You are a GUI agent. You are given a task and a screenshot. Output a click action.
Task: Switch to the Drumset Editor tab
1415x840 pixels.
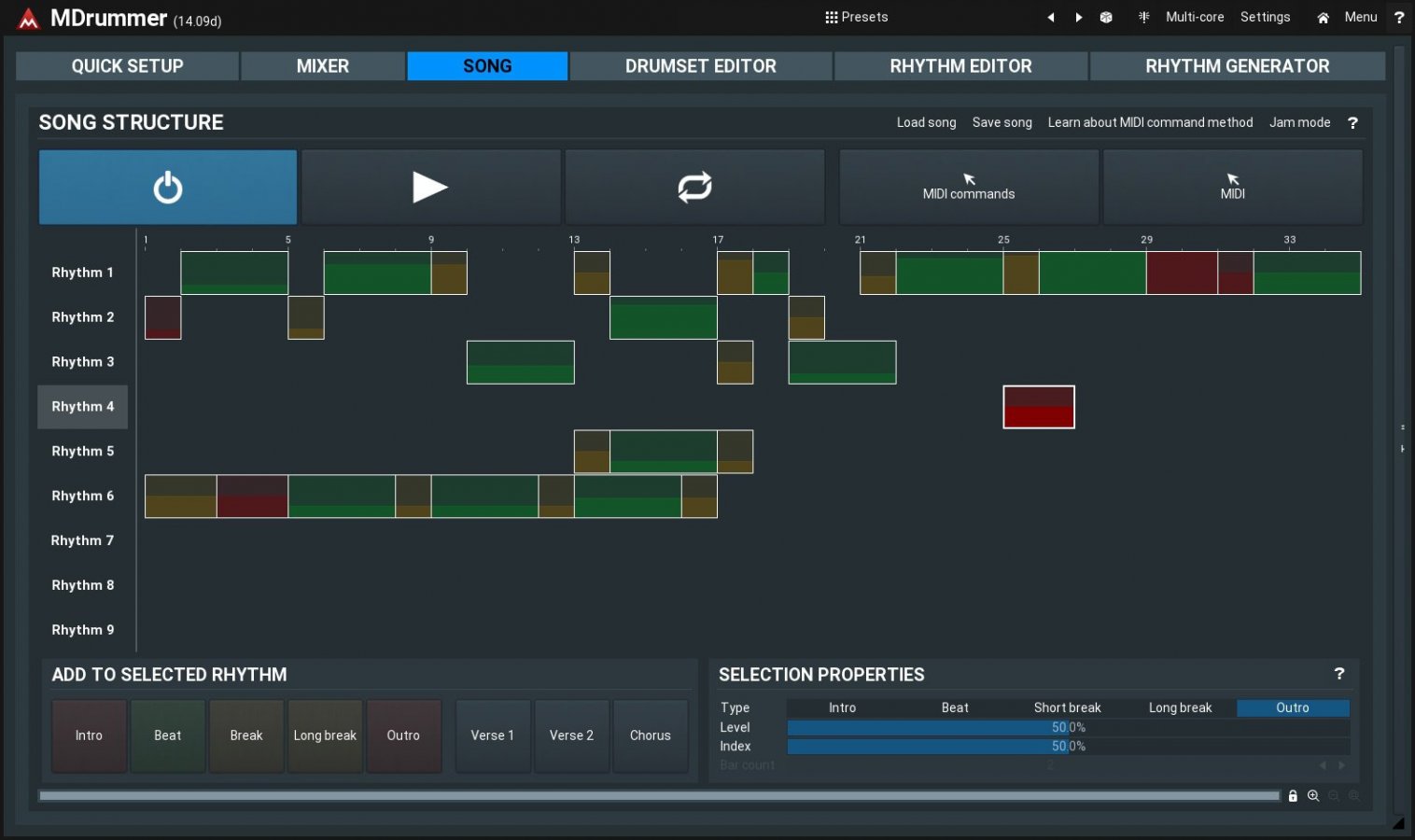pos(700,66)
